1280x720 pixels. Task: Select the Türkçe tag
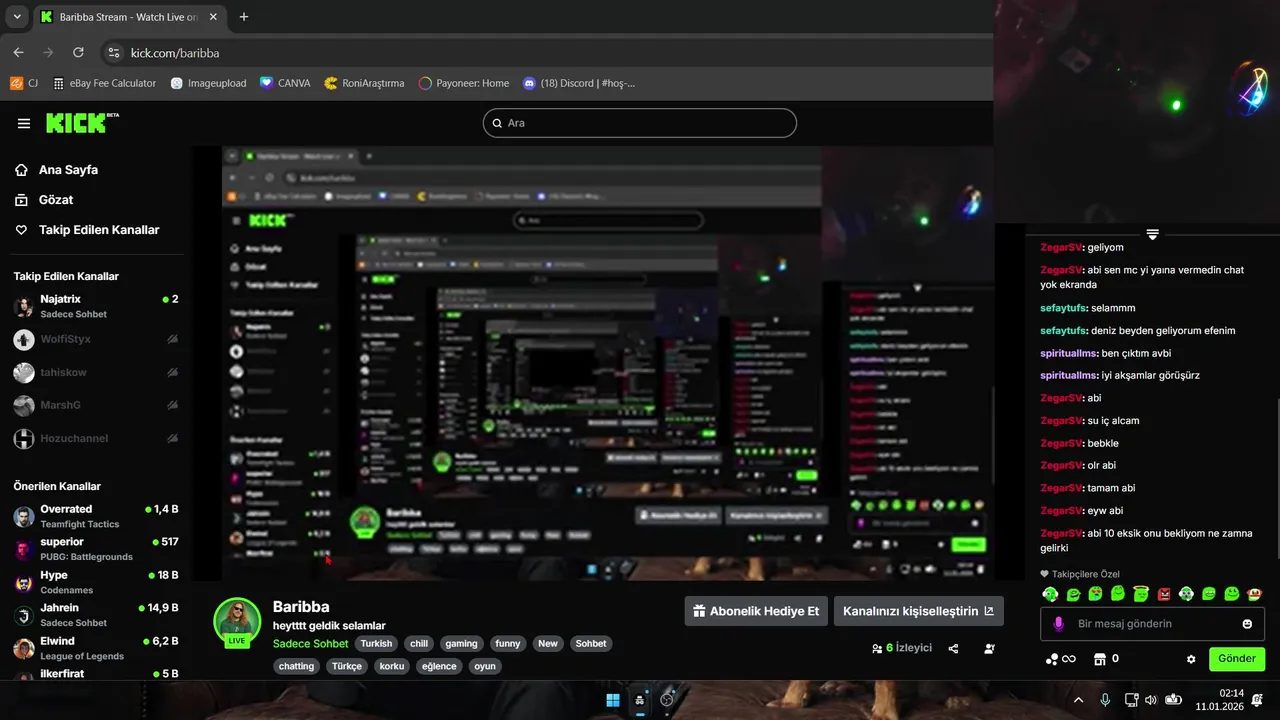[x=347, y=666]
